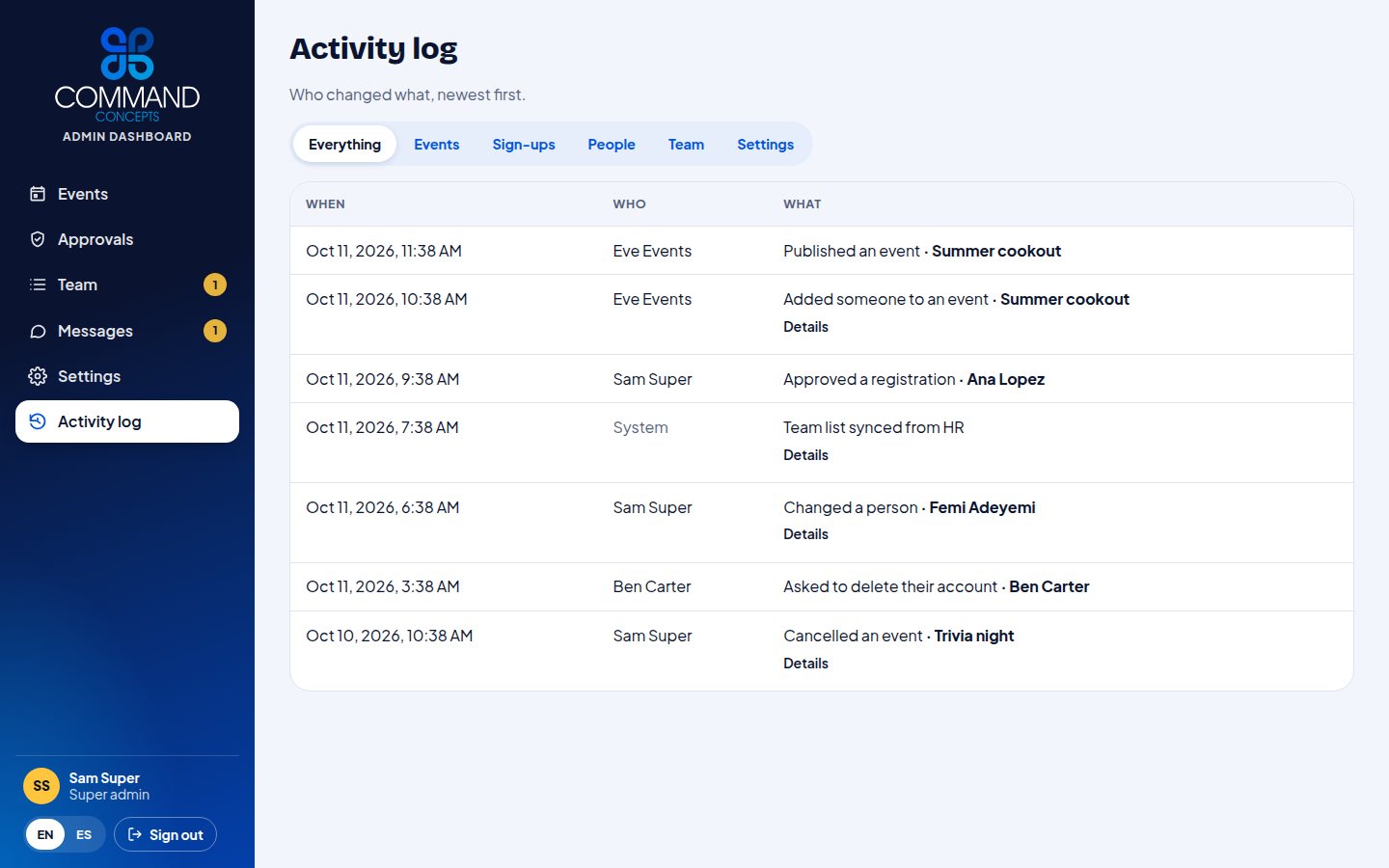The height and width of the screenshot is (868, 1389).
Task: Click the Messages notification badge
Action: 215,331
